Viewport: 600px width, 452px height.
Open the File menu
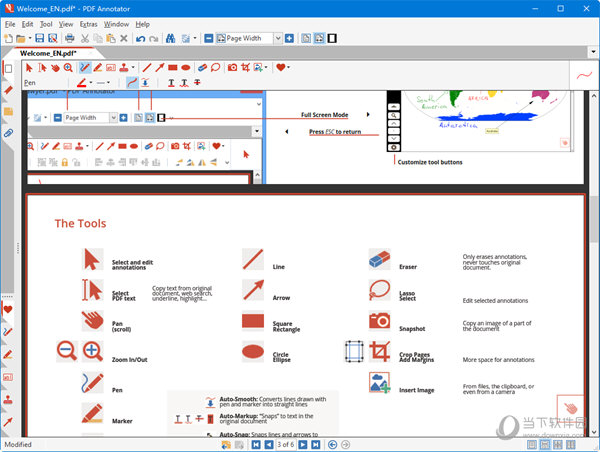10,24
